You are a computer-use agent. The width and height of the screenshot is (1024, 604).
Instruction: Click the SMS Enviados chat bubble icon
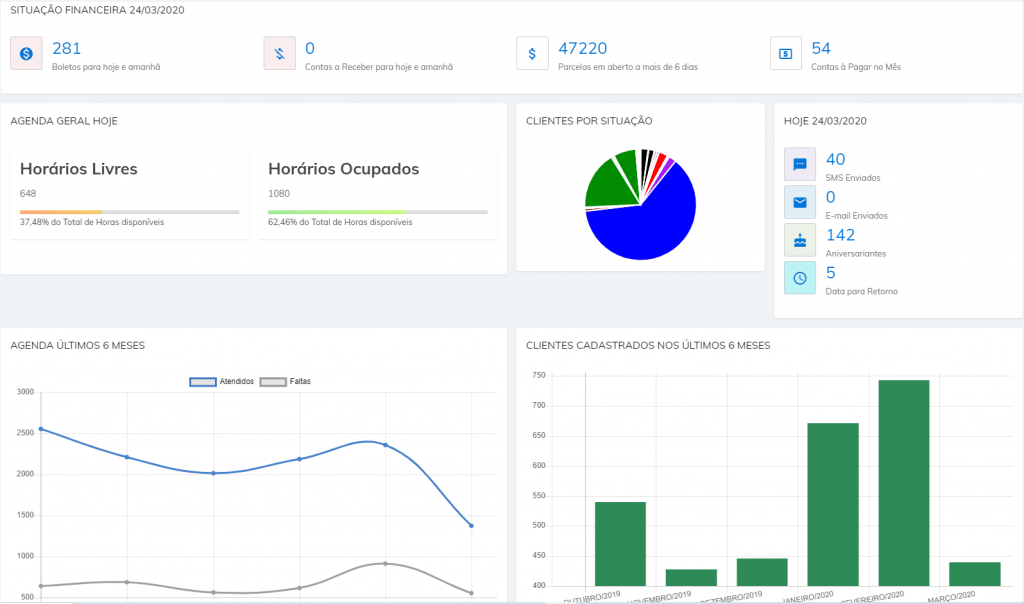800,164
